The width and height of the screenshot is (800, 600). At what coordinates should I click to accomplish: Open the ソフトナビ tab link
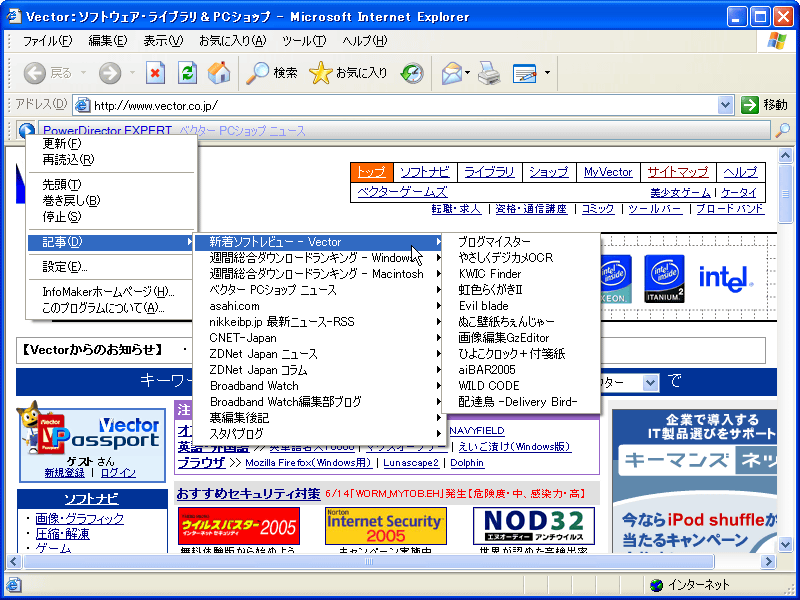click(x=424, y=172)
